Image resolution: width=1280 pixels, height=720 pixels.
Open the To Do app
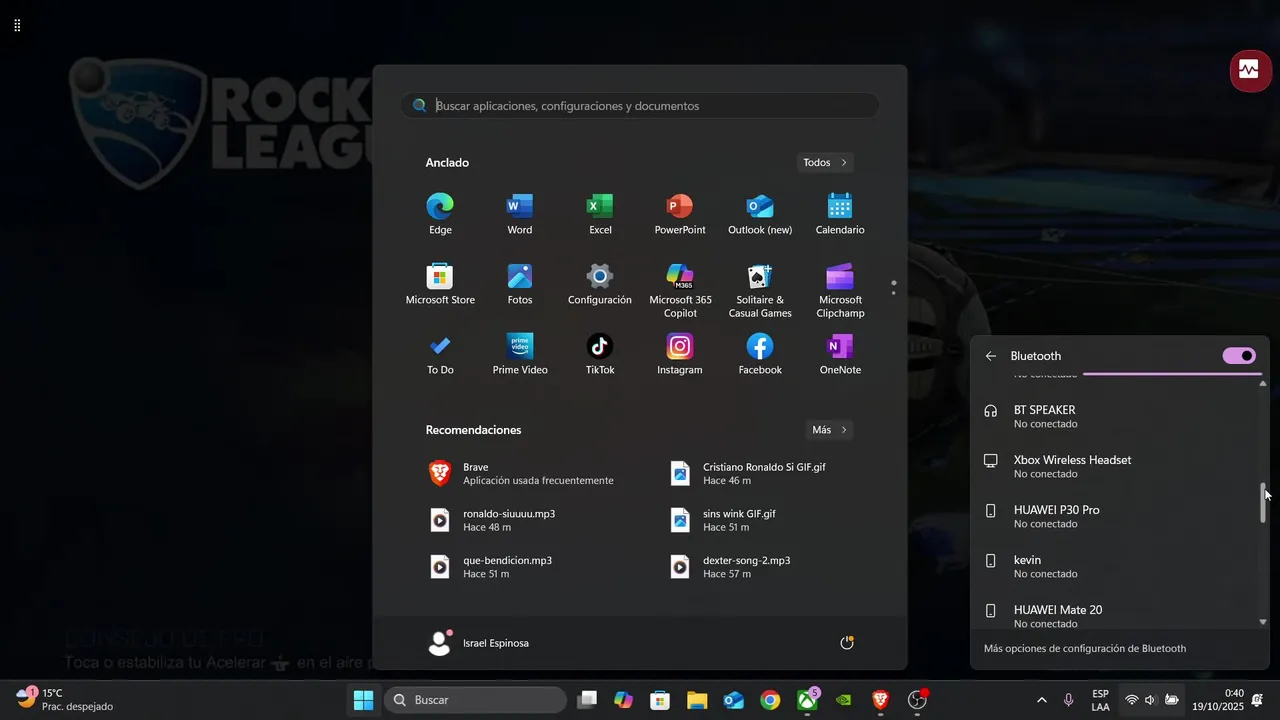point(440,354)
